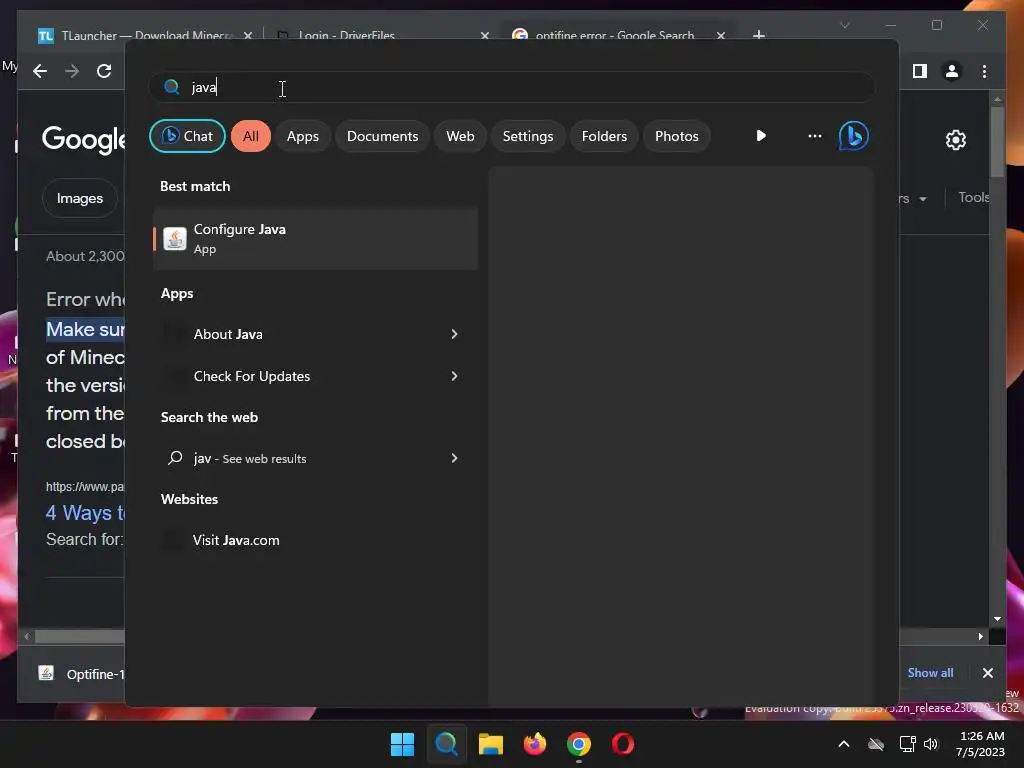Open a new Chrome tab

758,35
